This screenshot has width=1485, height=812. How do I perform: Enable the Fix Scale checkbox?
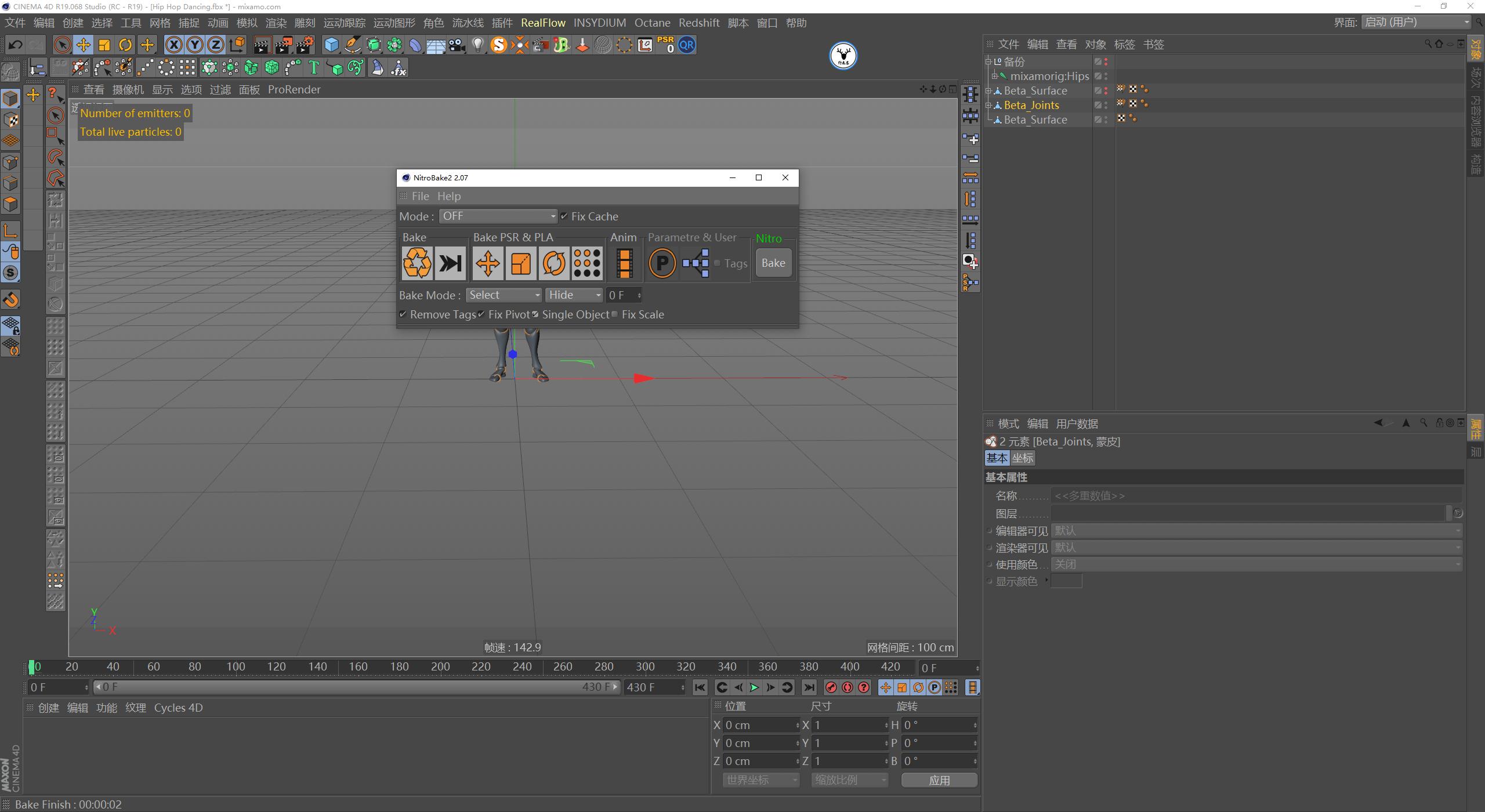point(614,314)
